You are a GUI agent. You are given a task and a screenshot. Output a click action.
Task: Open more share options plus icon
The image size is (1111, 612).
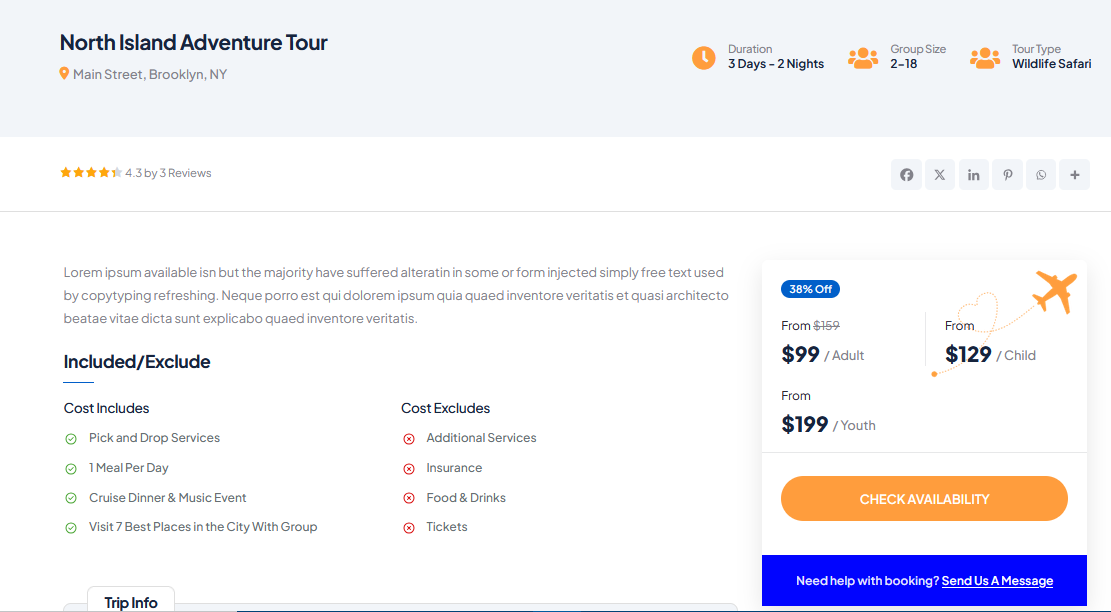point(1075,175)
